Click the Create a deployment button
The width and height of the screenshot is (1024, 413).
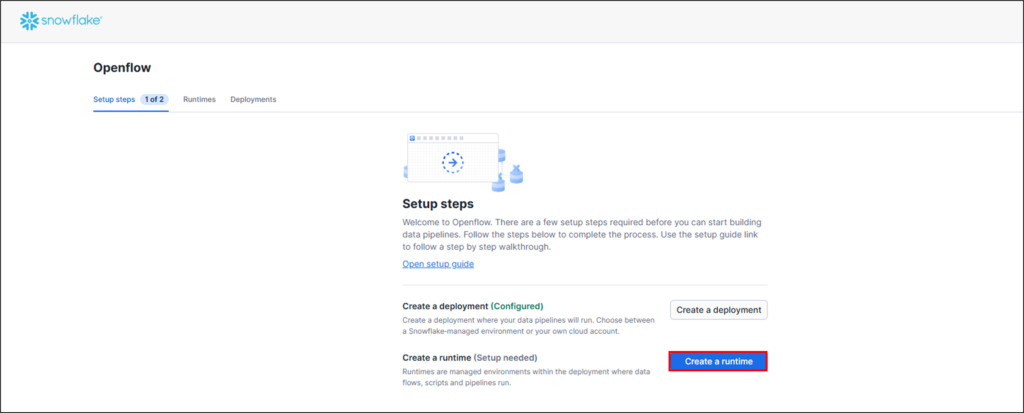[718, 310]
